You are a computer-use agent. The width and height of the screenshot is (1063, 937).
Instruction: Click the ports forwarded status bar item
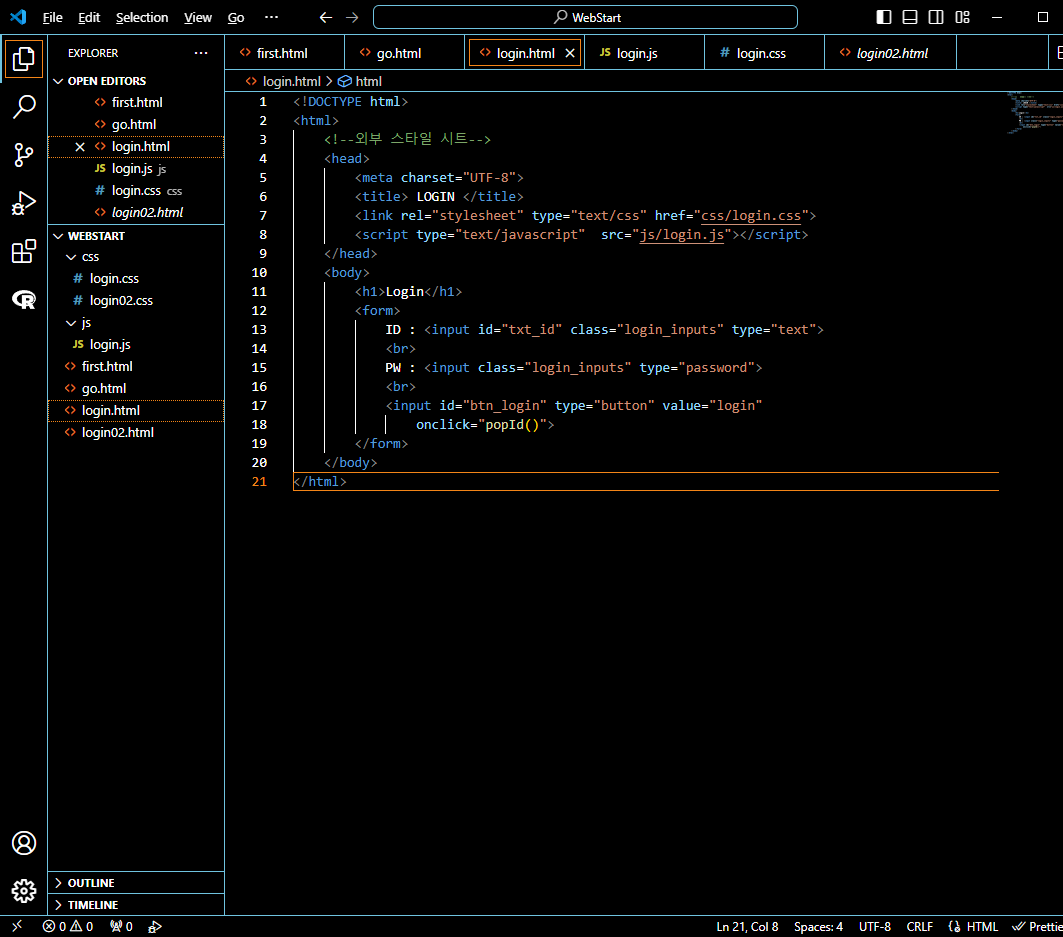pos(121,926)
